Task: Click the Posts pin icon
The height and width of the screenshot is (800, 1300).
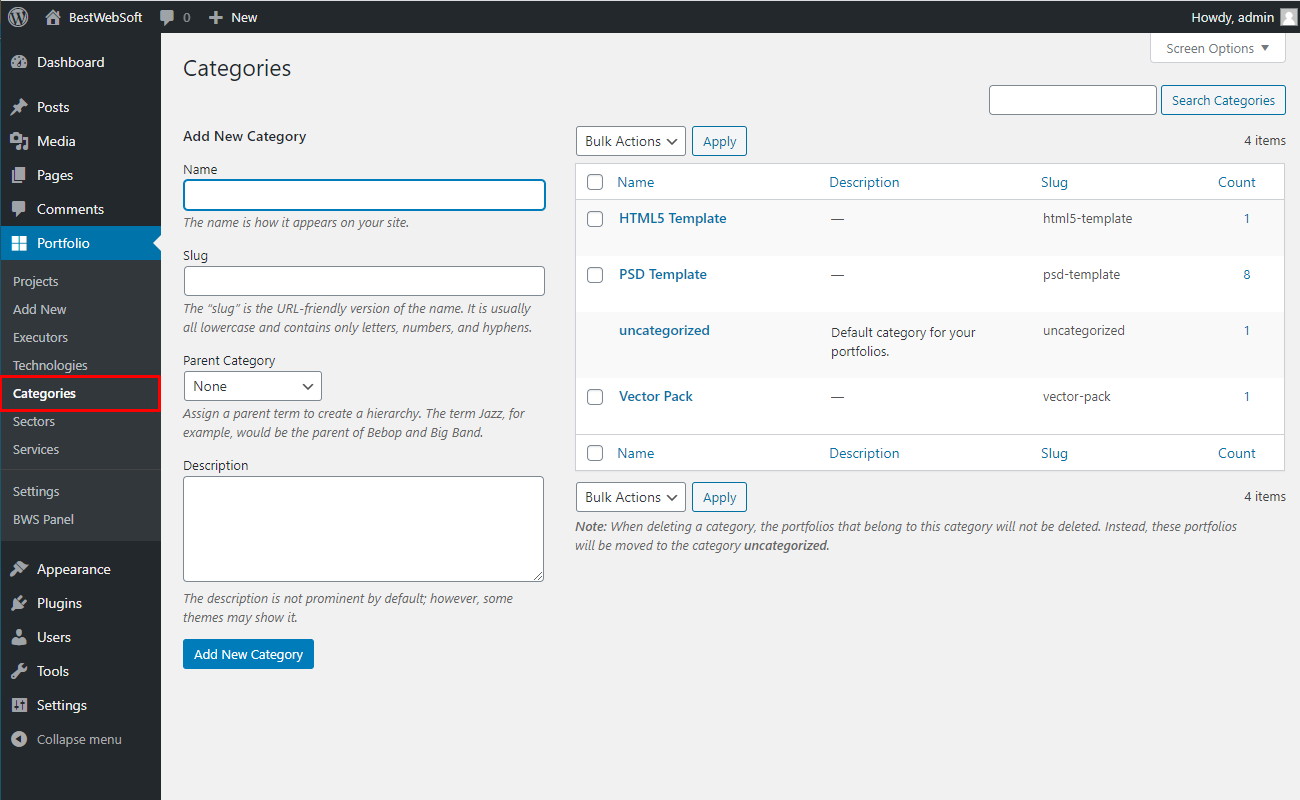Action: tap(19, 107)
